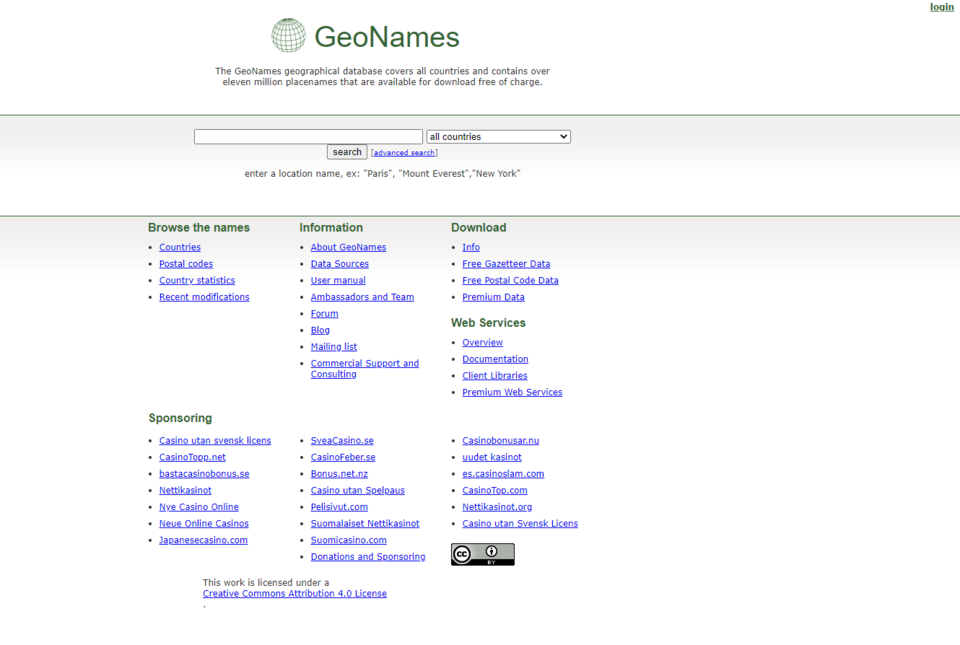Open Recent modifications
The height and width of the screenshot is (645, 960).
pos(204,297)
